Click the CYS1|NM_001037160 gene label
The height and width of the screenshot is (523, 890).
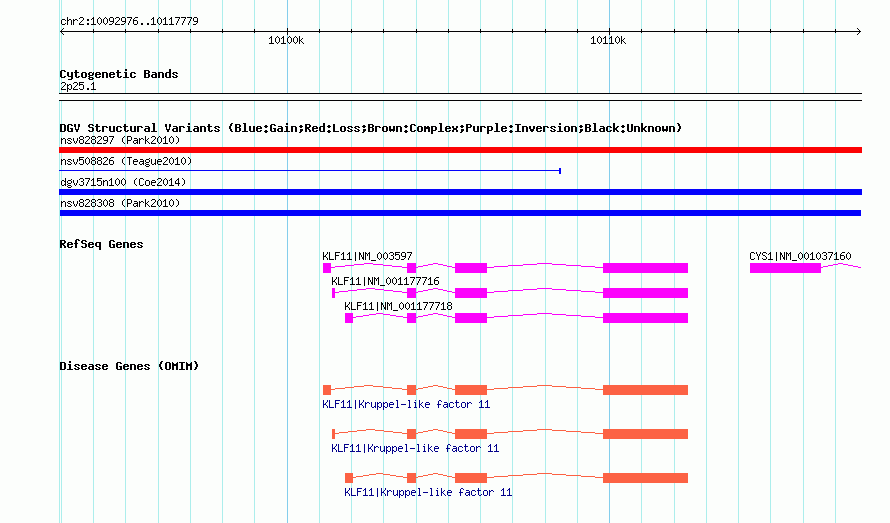(800, 256)
